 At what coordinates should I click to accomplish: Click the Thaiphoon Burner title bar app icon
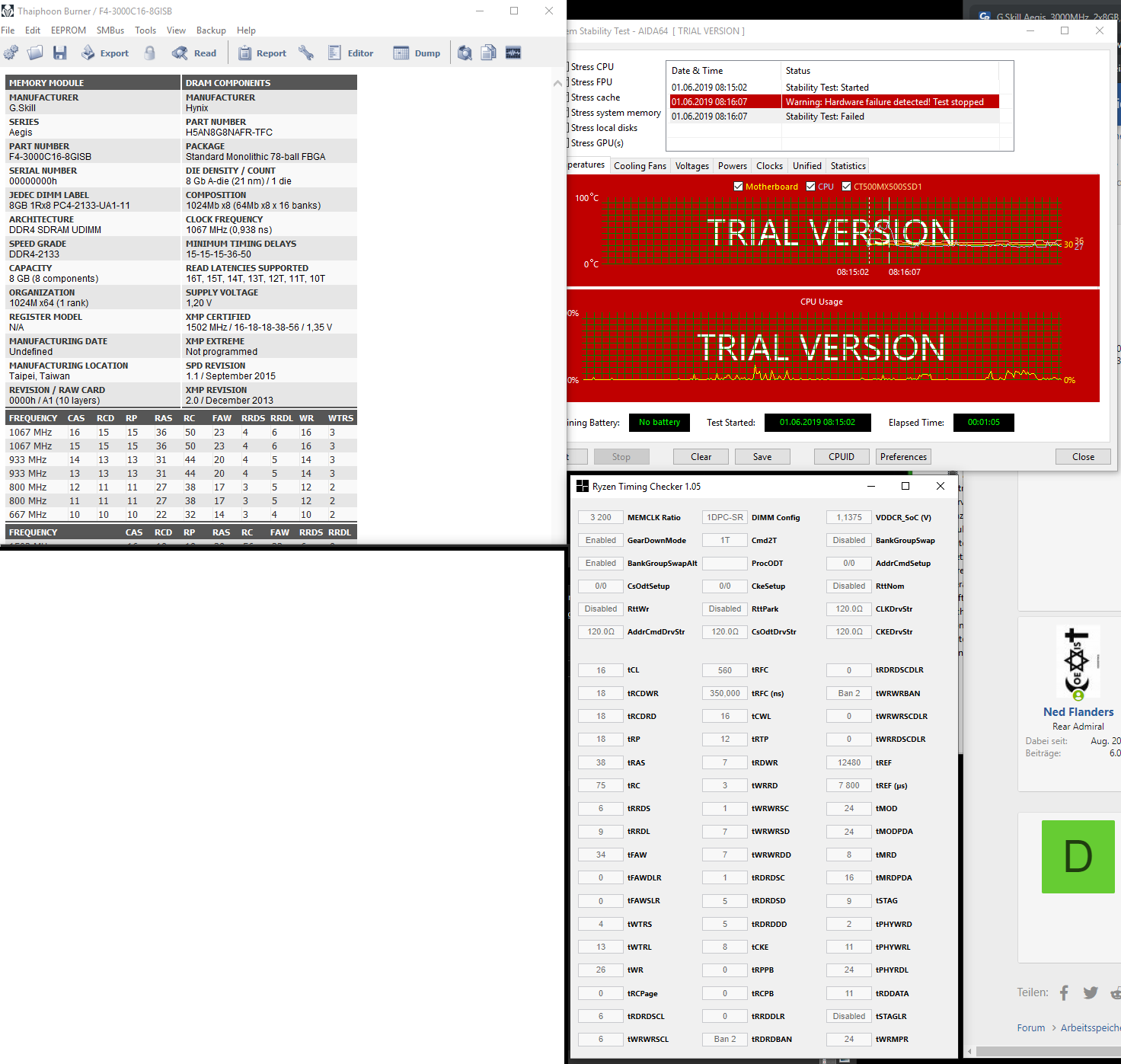(8, 11)
